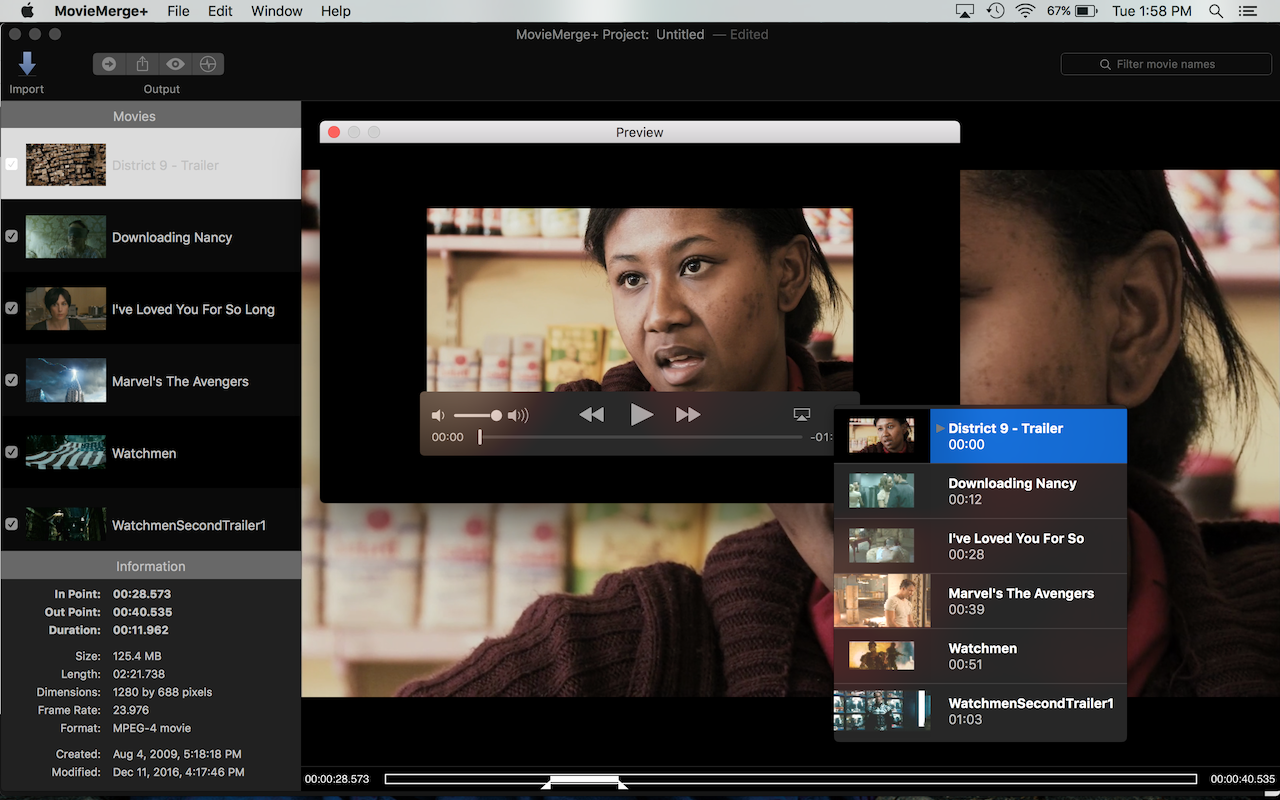Click the battery status icon
1280x800 pixels.
coord(1086,11)
